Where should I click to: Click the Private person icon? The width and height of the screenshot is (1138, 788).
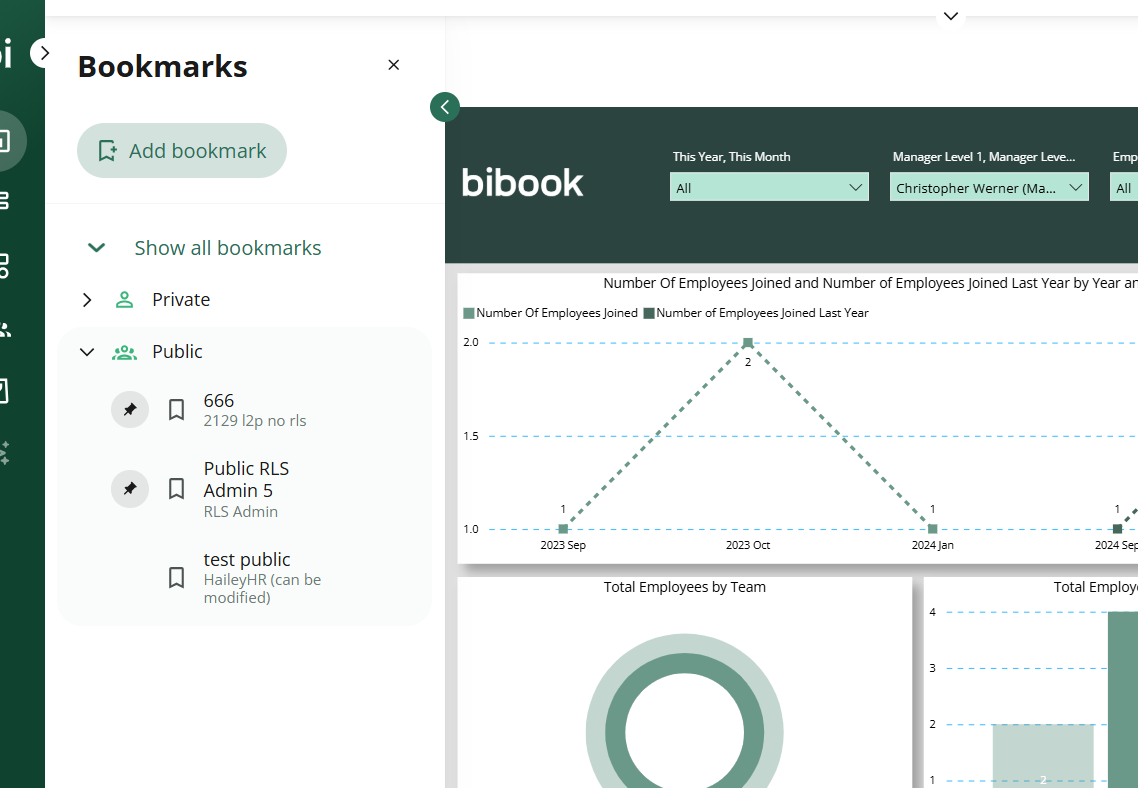124,300
